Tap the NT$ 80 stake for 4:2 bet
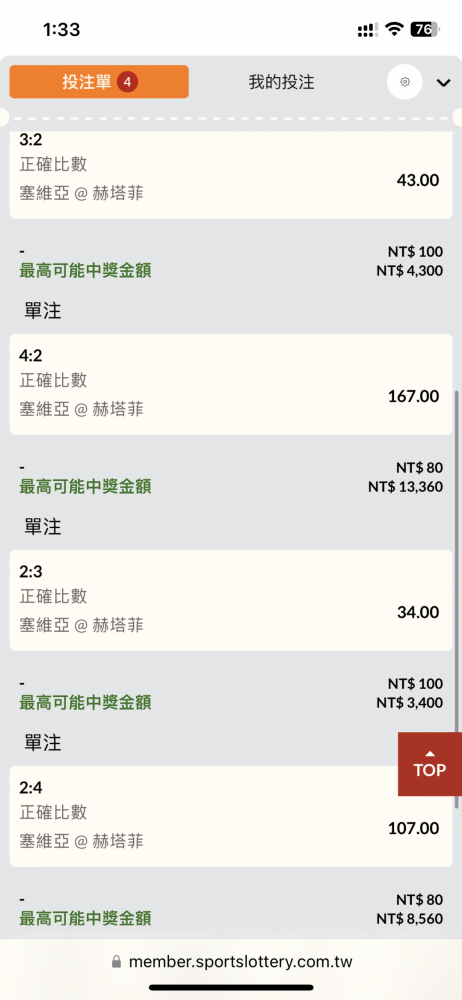Viewport: 462px width, 1000px height. click(x=419, y=467)
